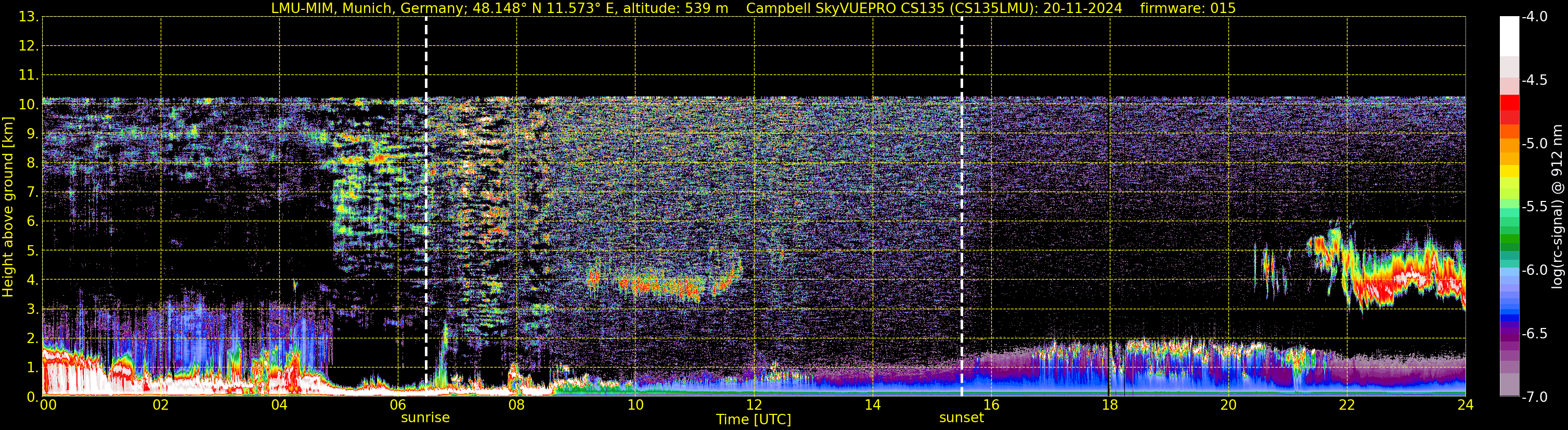Click the '4.' height tick label
This screenshot has width=1568, height=430.
tap(32, 280)
